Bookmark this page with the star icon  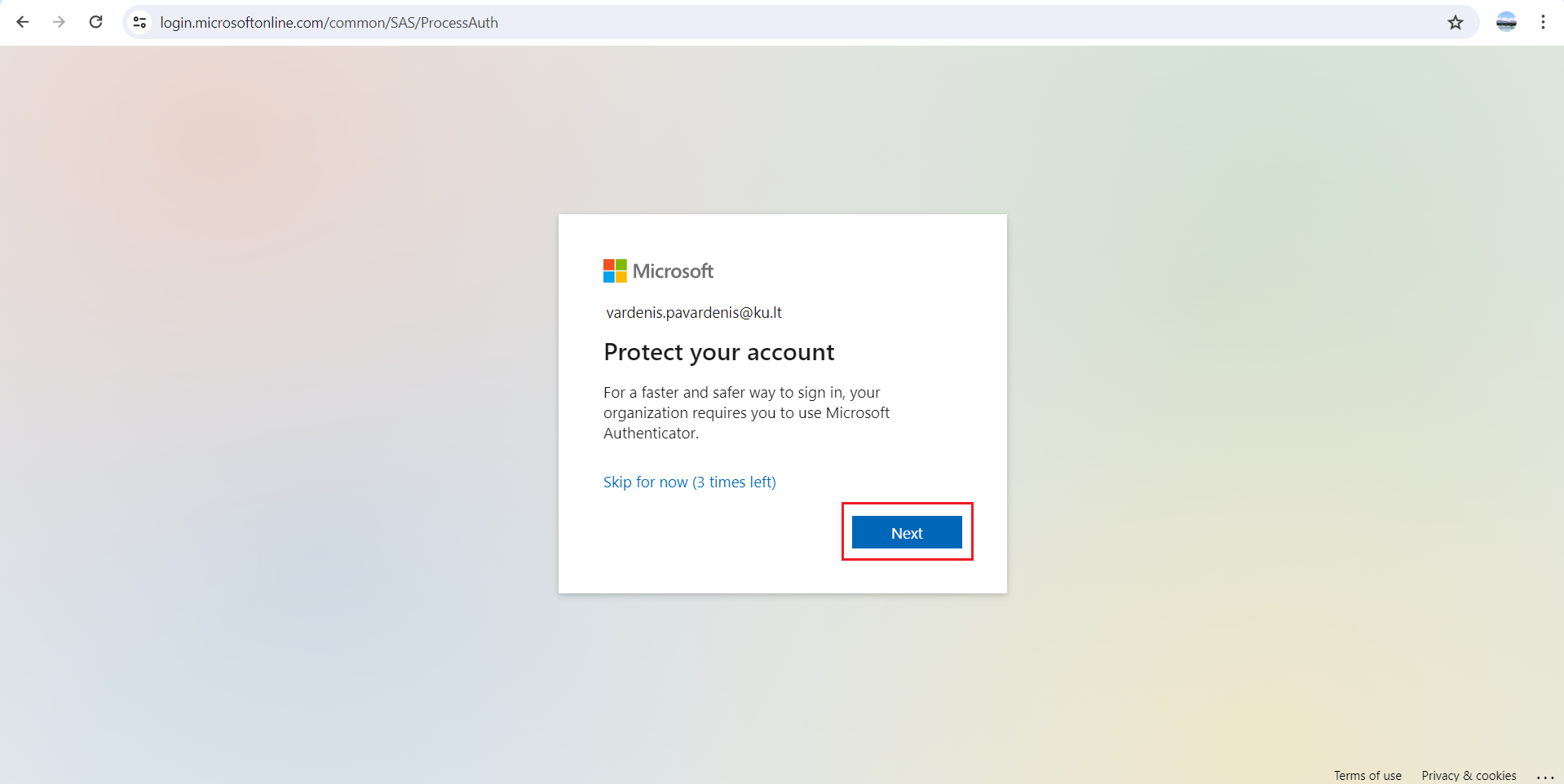point(1455,22)
